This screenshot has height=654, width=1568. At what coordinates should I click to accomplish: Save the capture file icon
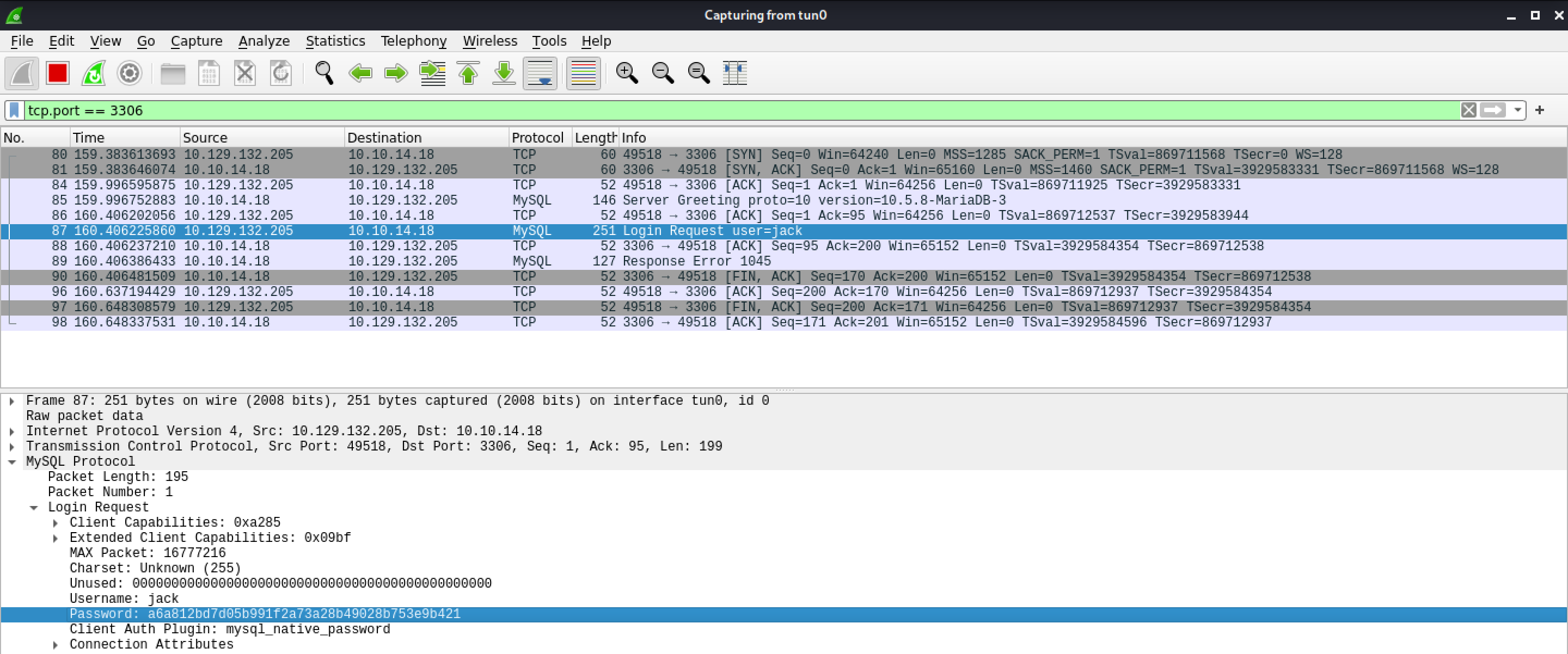coord(209,73)
